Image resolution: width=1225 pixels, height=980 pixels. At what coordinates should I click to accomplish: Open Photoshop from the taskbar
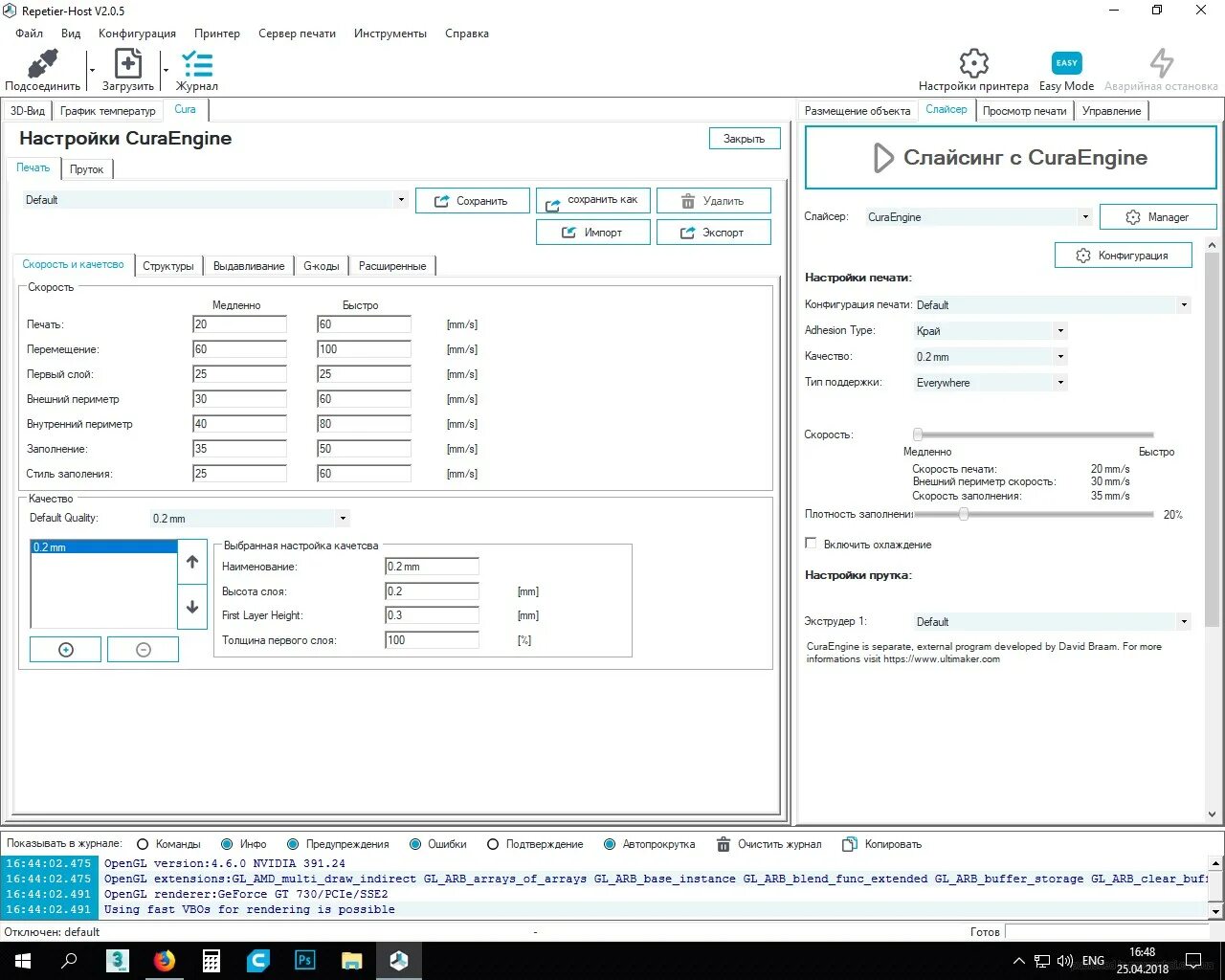pos(305,960)
